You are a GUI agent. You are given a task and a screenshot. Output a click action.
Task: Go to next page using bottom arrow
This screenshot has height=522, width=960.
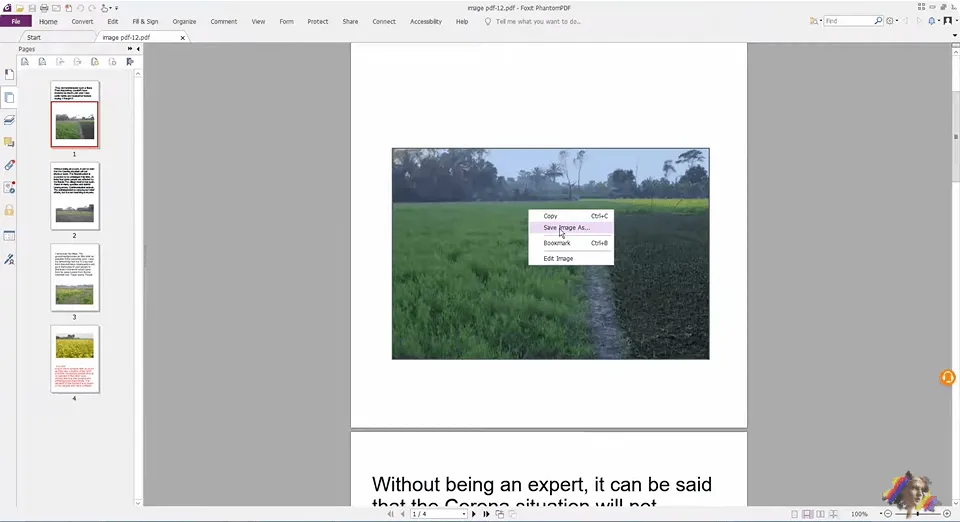(x=474, y=514)
